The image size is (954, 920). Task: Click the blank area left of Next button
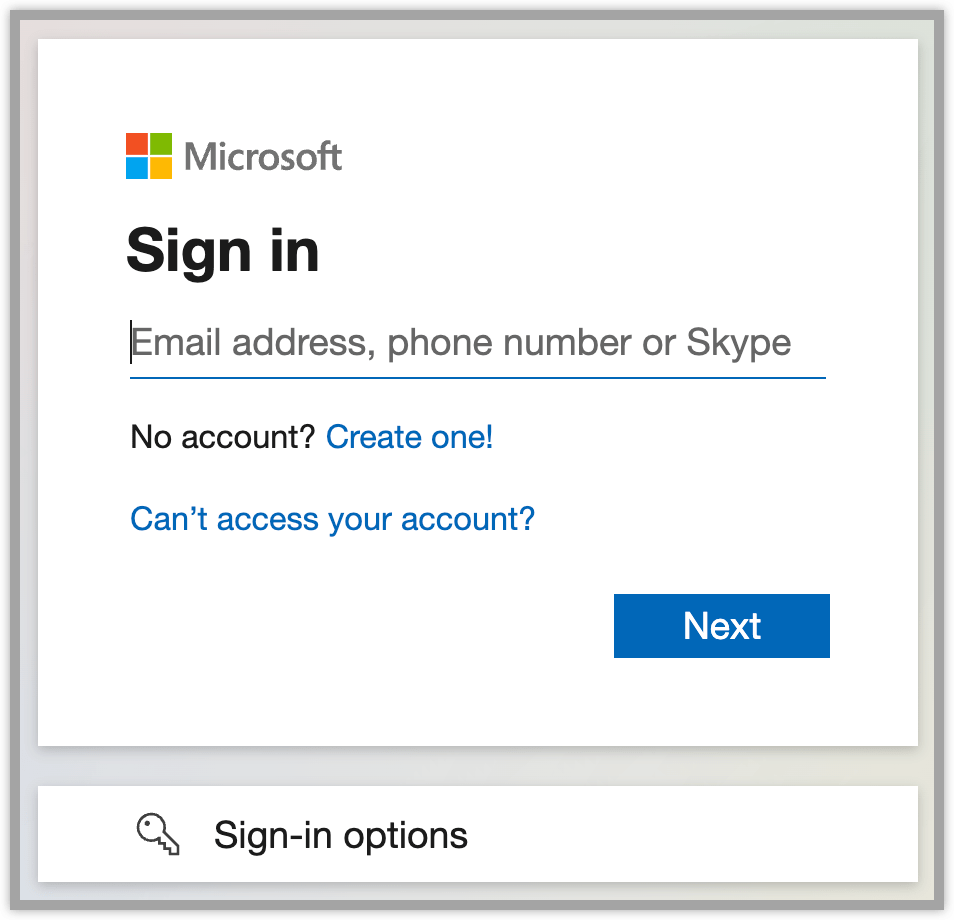coord(350,626)
